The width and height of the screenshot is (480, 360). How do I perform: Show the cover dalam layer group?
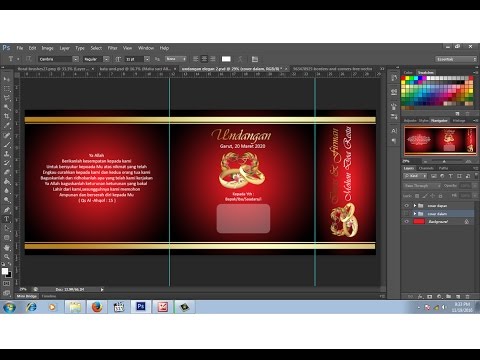[406, 213]
